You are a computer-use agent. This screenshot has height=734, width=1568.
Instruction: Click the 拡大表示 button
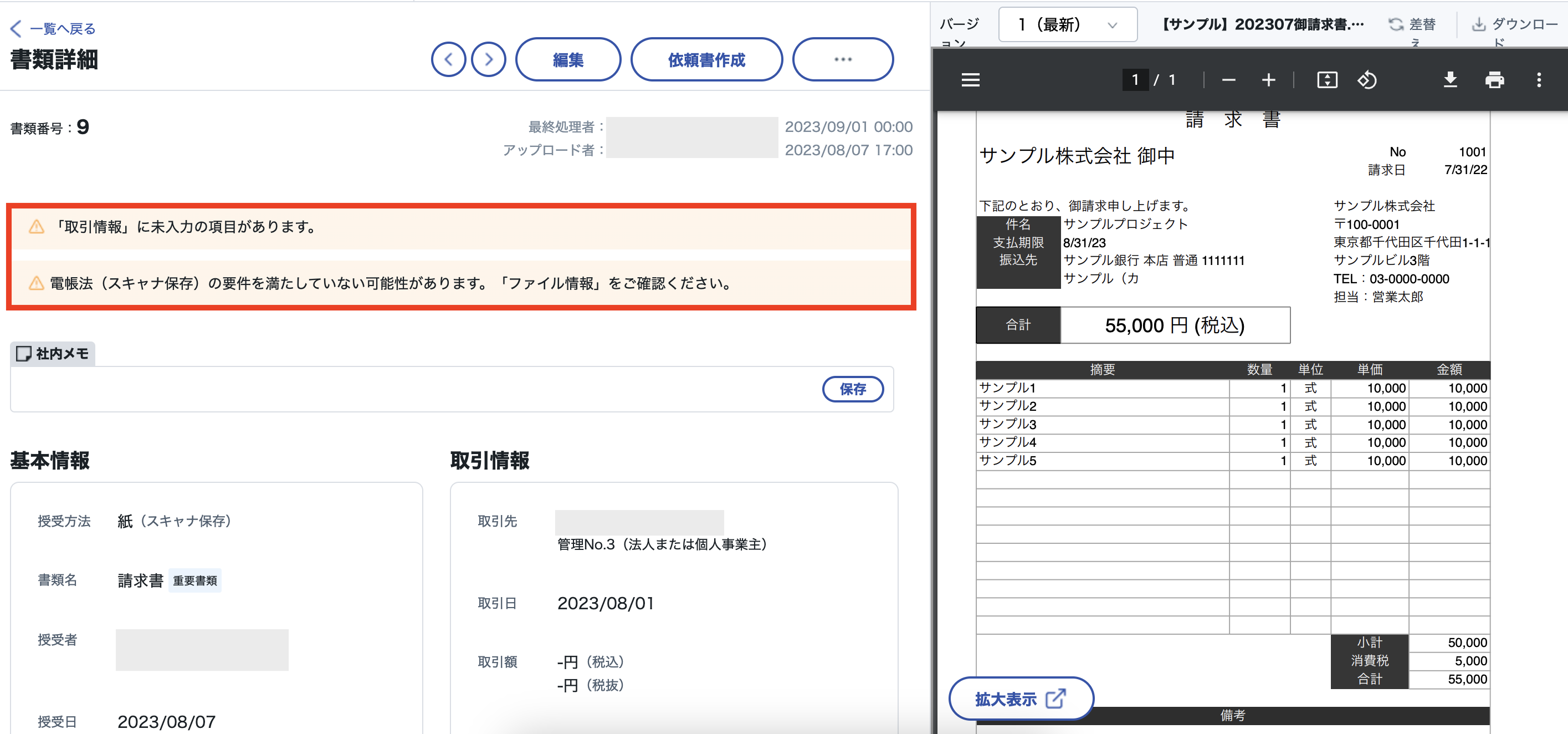[x=1021, y=699]
